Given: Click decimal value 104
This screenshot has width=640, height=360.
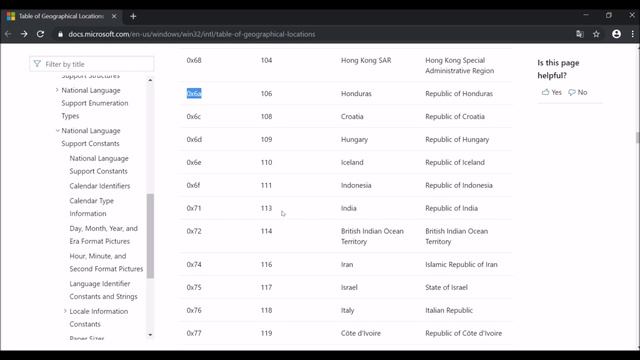Looking at the screenshot, I should point(266,60).
